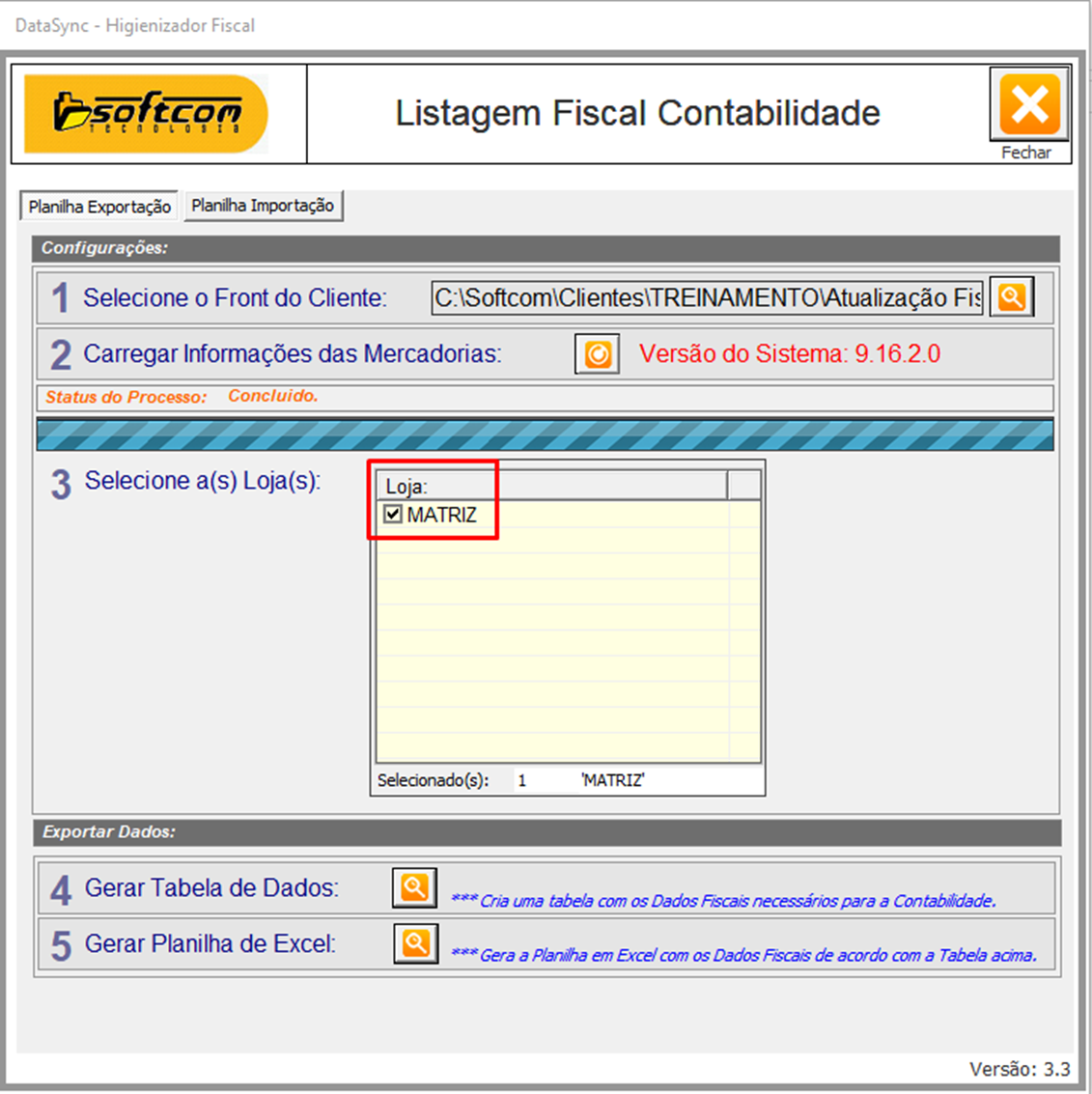The image size is (1092, 1094).
Task: Click Gerar Tabela de Dados magnifier icon
Action: [x=414, y=887]
